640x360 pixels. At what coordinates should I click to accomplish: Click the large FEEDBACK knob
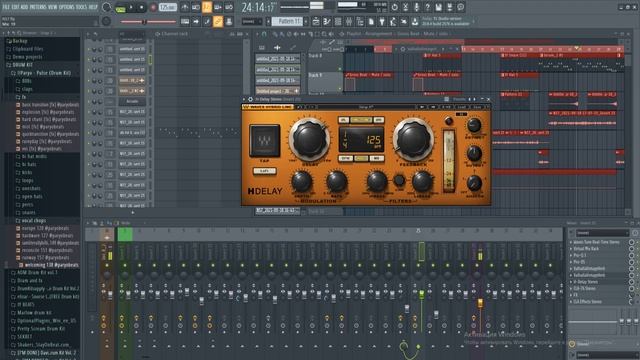coord(413,139)
